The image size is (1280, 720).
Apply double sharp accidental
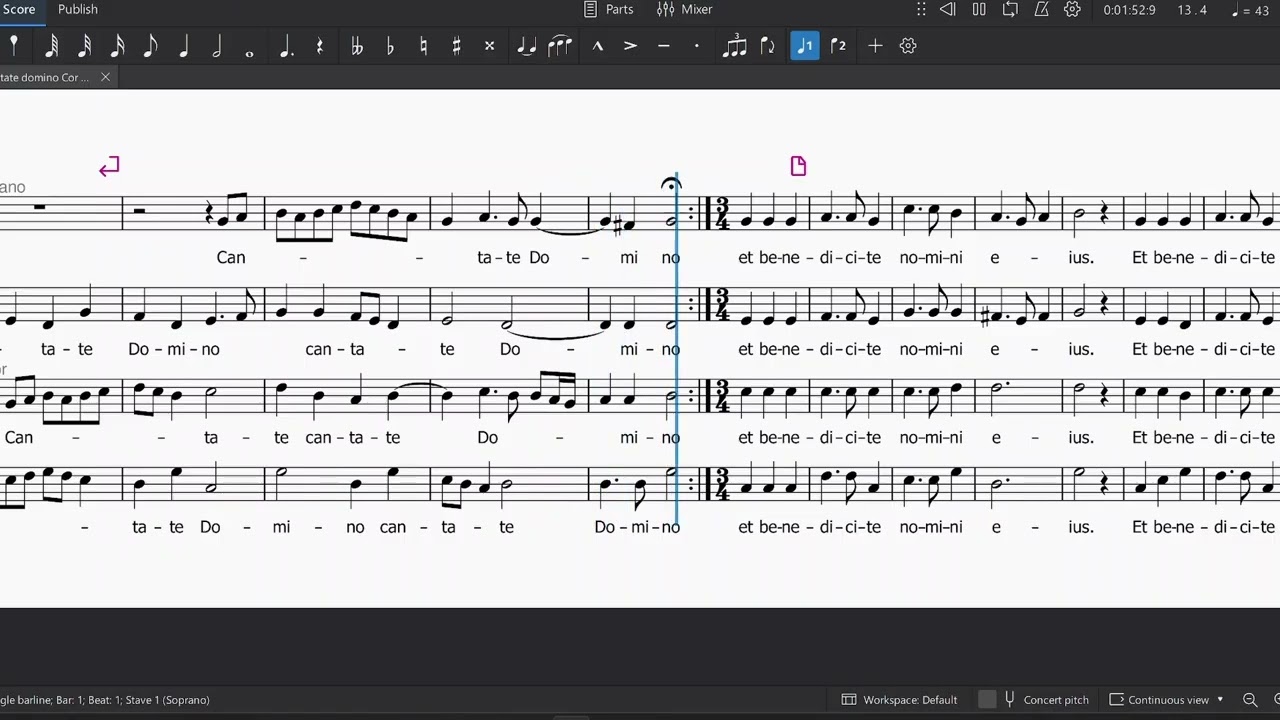click(489, 45)
